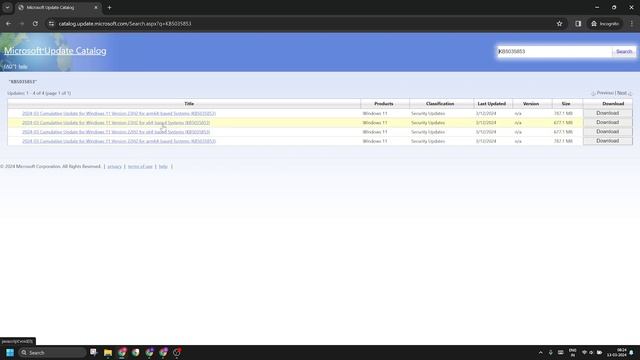Open the help link in footer

tap(163, 167)
